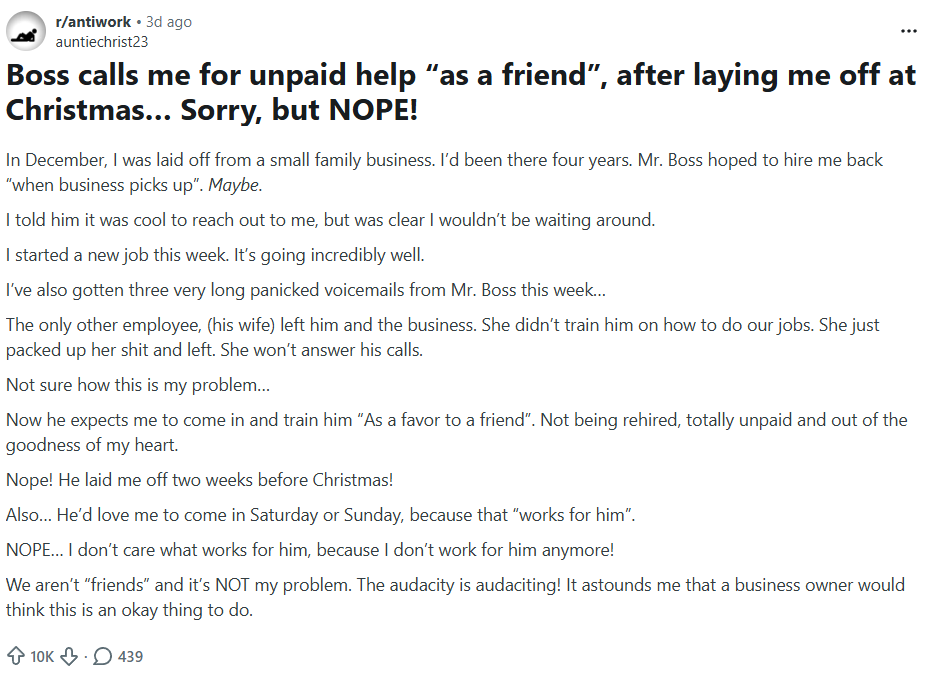Click the sentence about three panicked voicemails
The width and height of the screenshot is (926, 675).
pyautogui.click(x=305, y=291)
